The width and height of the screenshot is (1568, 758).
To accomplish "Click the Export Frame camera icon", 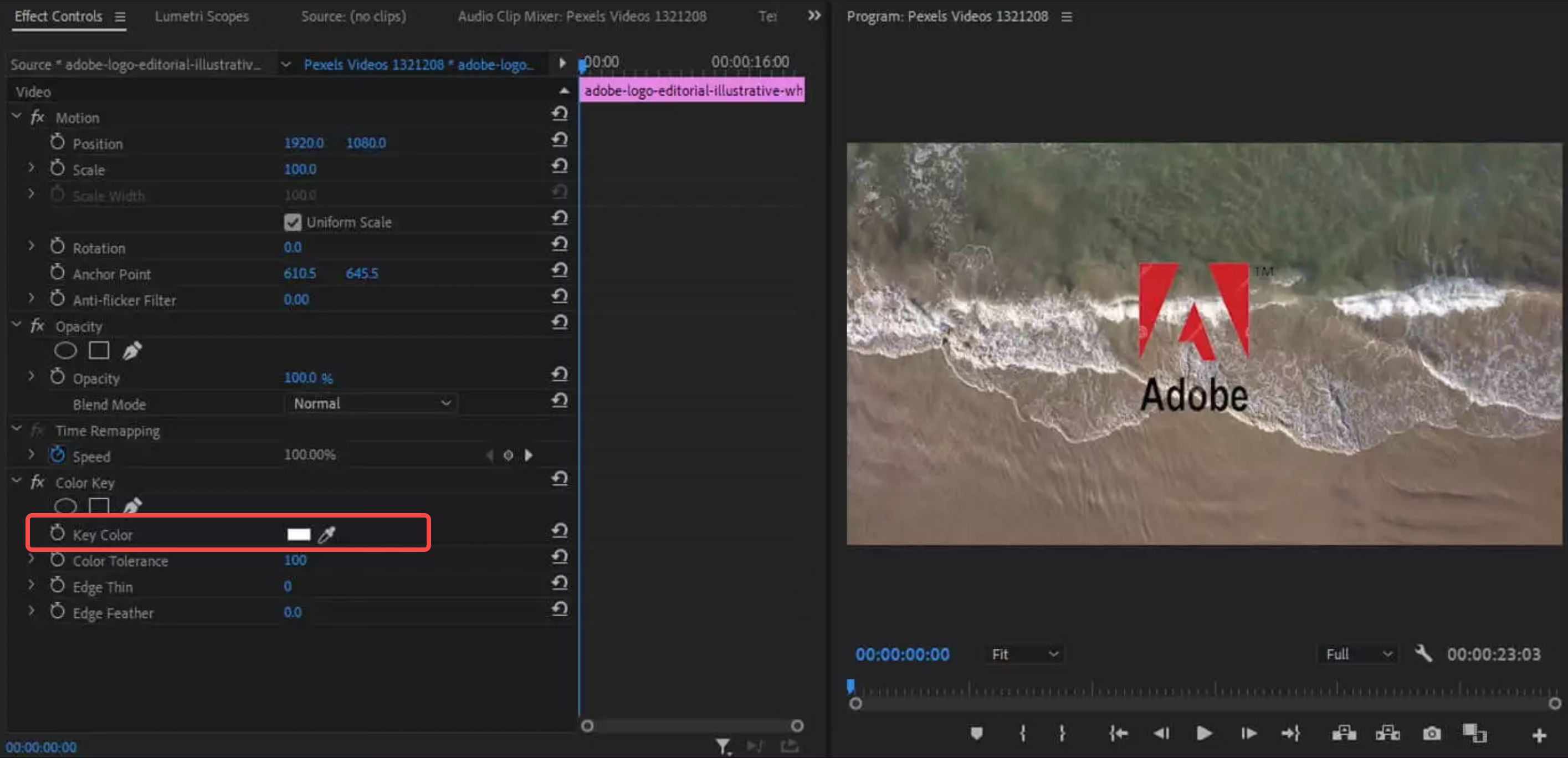I will 1432,734.
